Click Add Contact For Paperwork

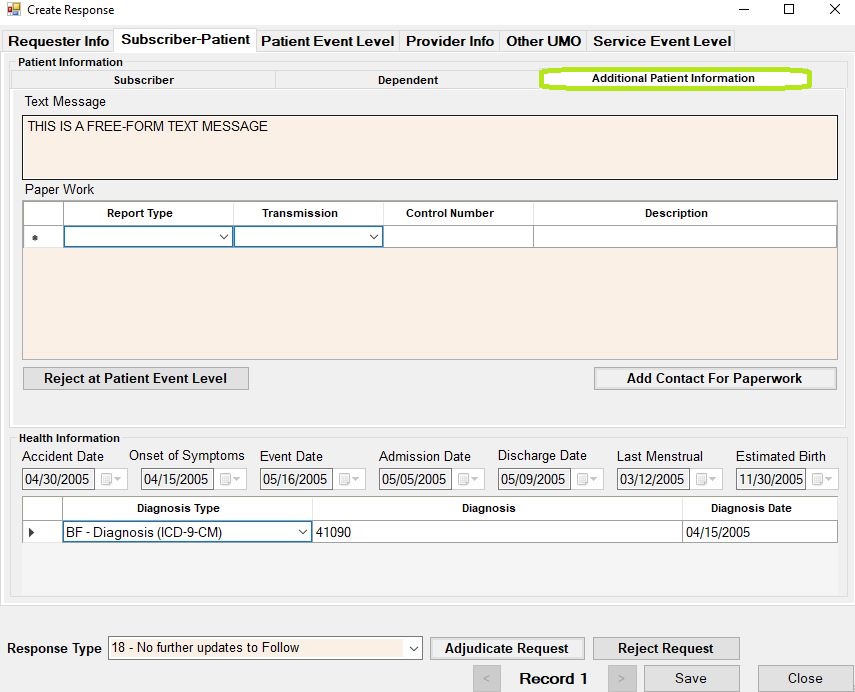(x=715, y=378)
